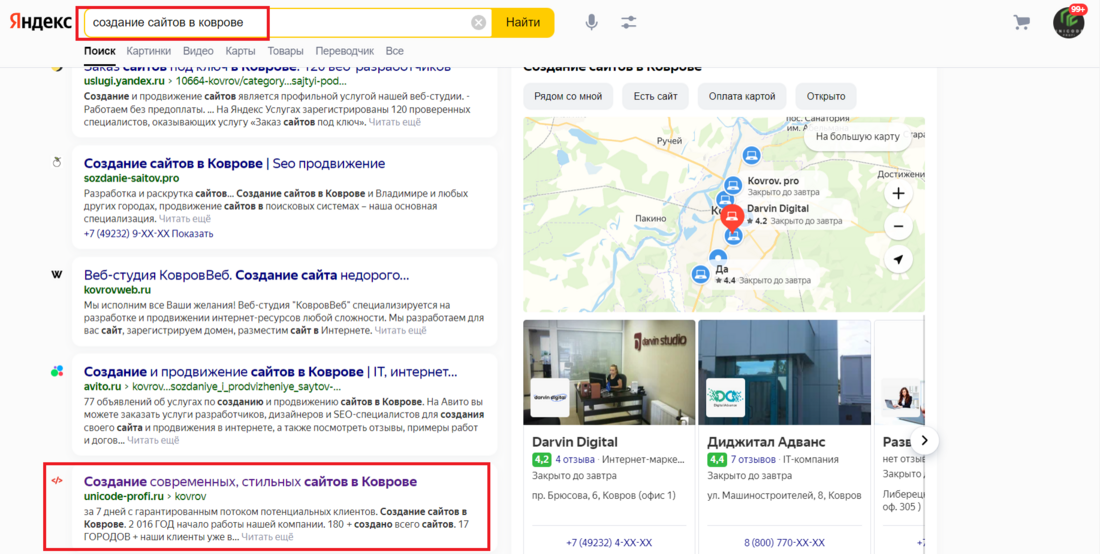Expand Читать ещё in uslugi.yandex.ru result
The image size is (1100, 554).
click(395, 122)
